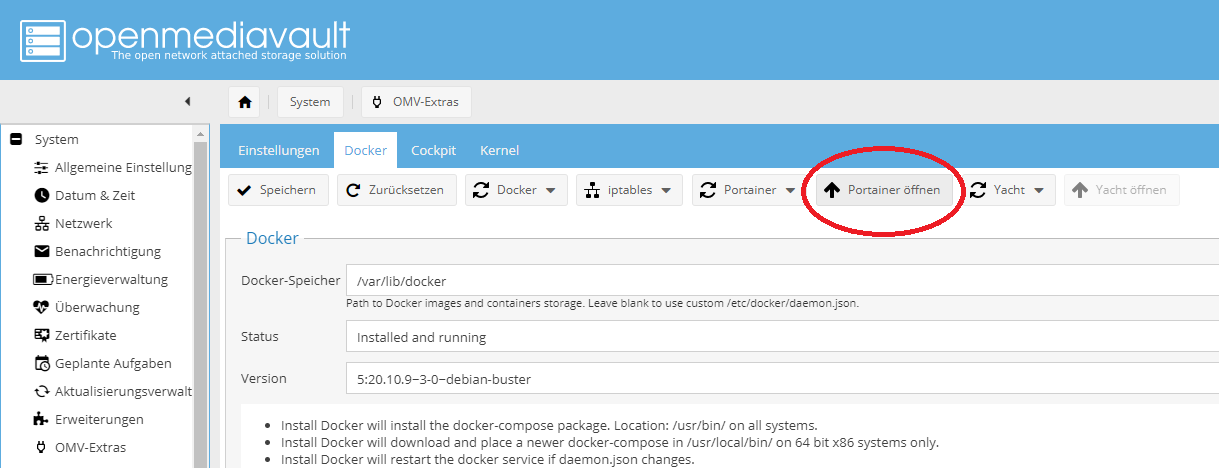
Task: Collapse the sidebar with the left arrow
Action: pos(188,101)
